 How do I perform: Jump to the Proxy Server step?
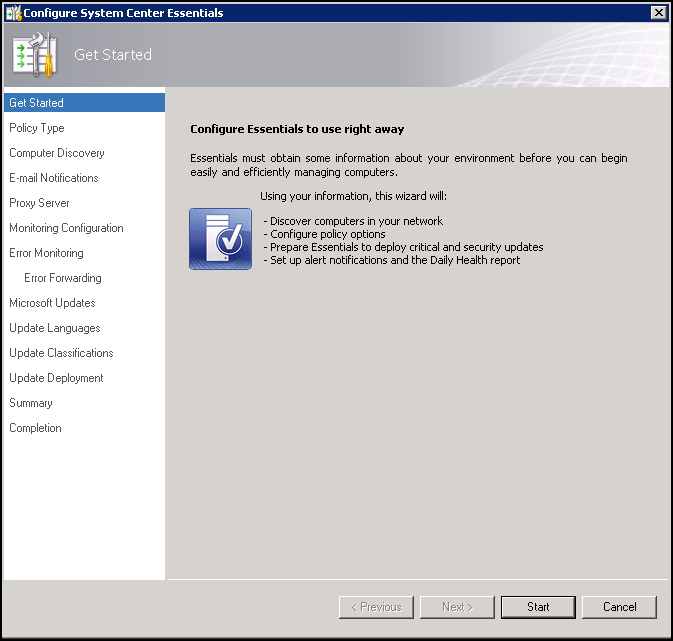pos(40,203)
